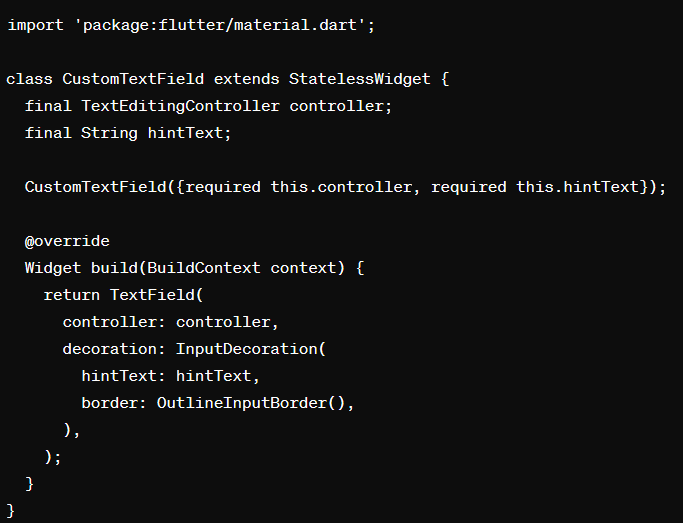Click StatelessWidget in the class line

click(x=359, y=79)
